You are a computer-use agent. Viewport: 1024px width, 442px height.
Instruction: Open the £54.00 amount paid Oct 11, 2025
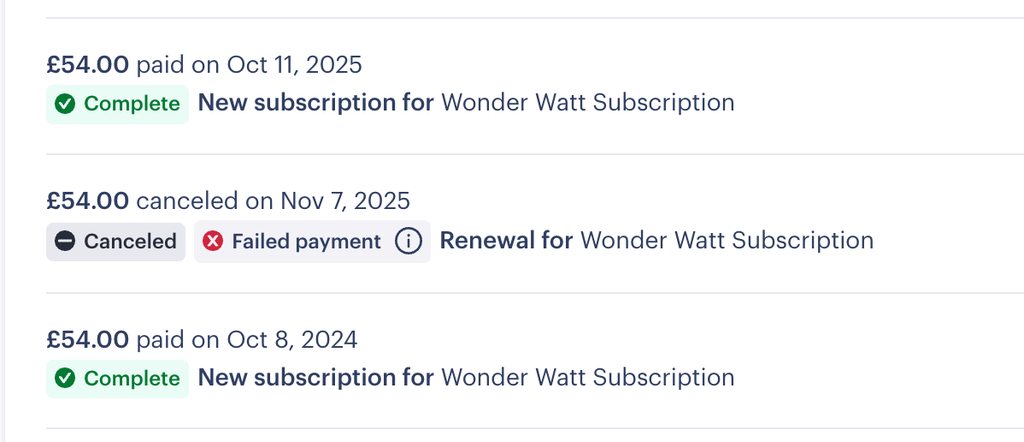[x=88, y=65]
